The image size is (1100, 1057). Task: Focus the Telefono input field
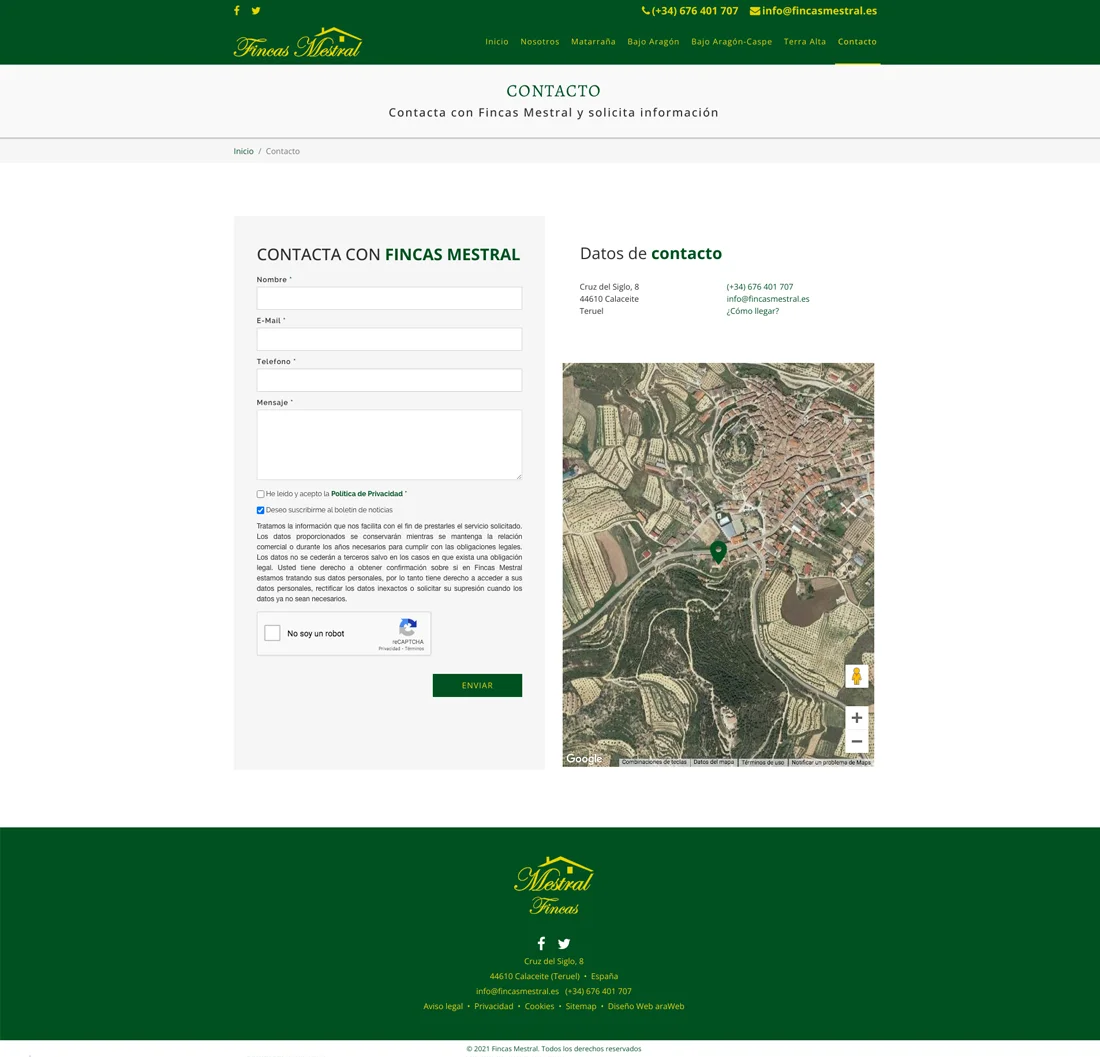(389, 379)
